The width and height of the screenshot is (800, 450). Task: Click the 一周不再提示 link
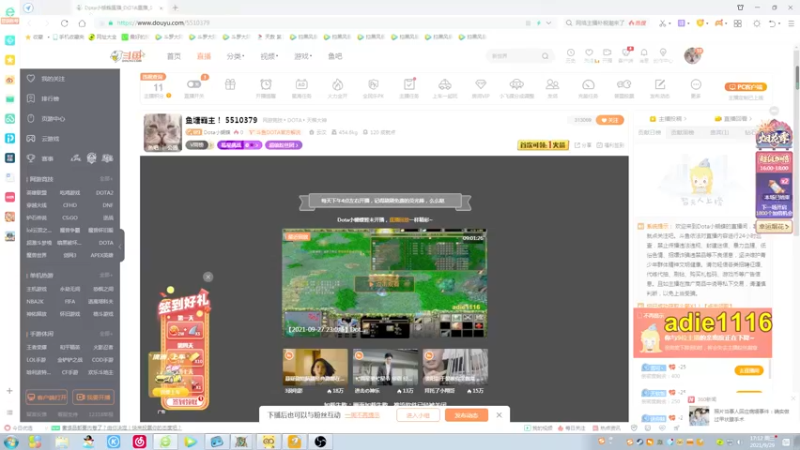point(362,415)
